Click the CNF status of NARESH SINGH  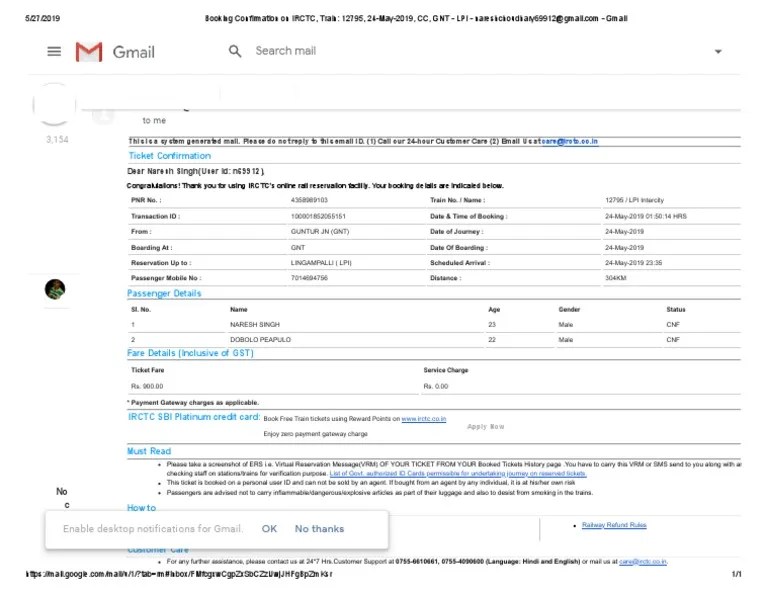click(x=673, y=325)
